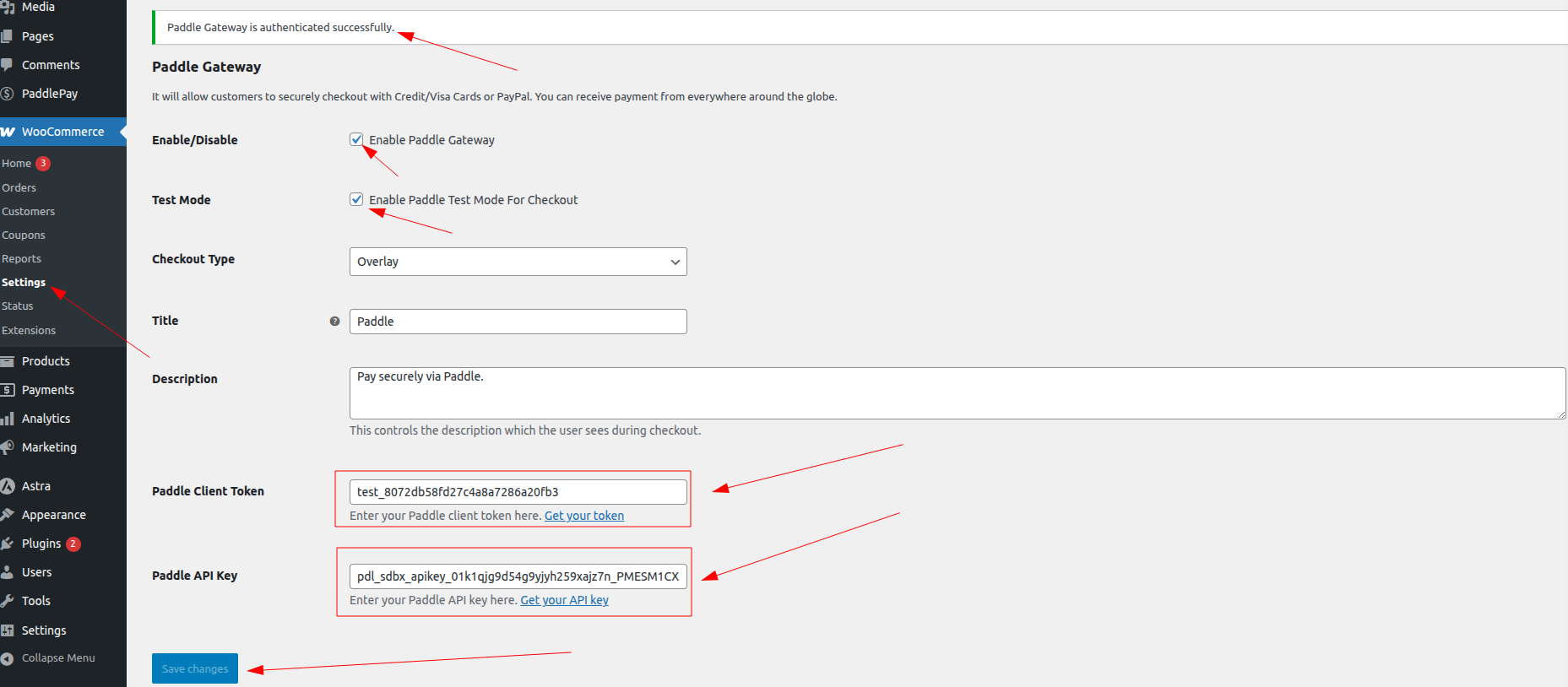Image resolution: width=1568 pixels, height=687 pixels.
Task: Toggle the Enable Paddle Gateway checkbox
Action: [356, 140]
